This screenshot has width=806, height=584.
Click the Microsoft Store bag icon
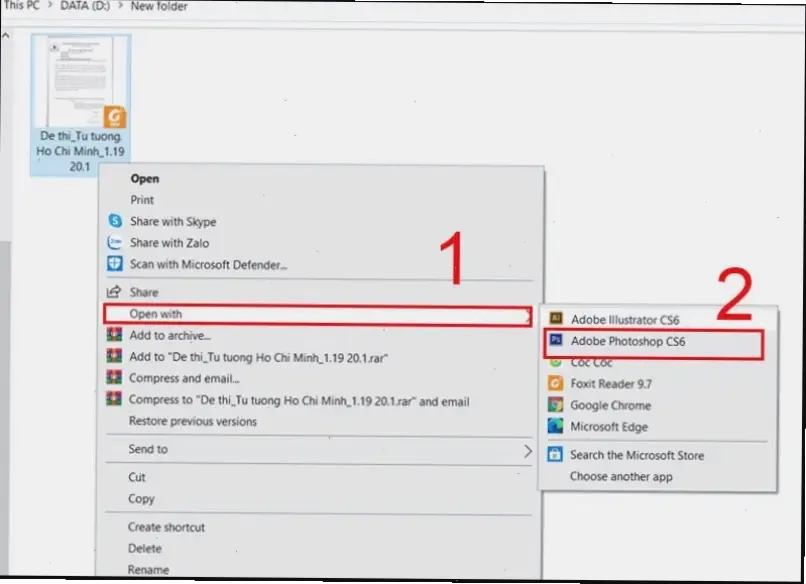pos(554,455)
